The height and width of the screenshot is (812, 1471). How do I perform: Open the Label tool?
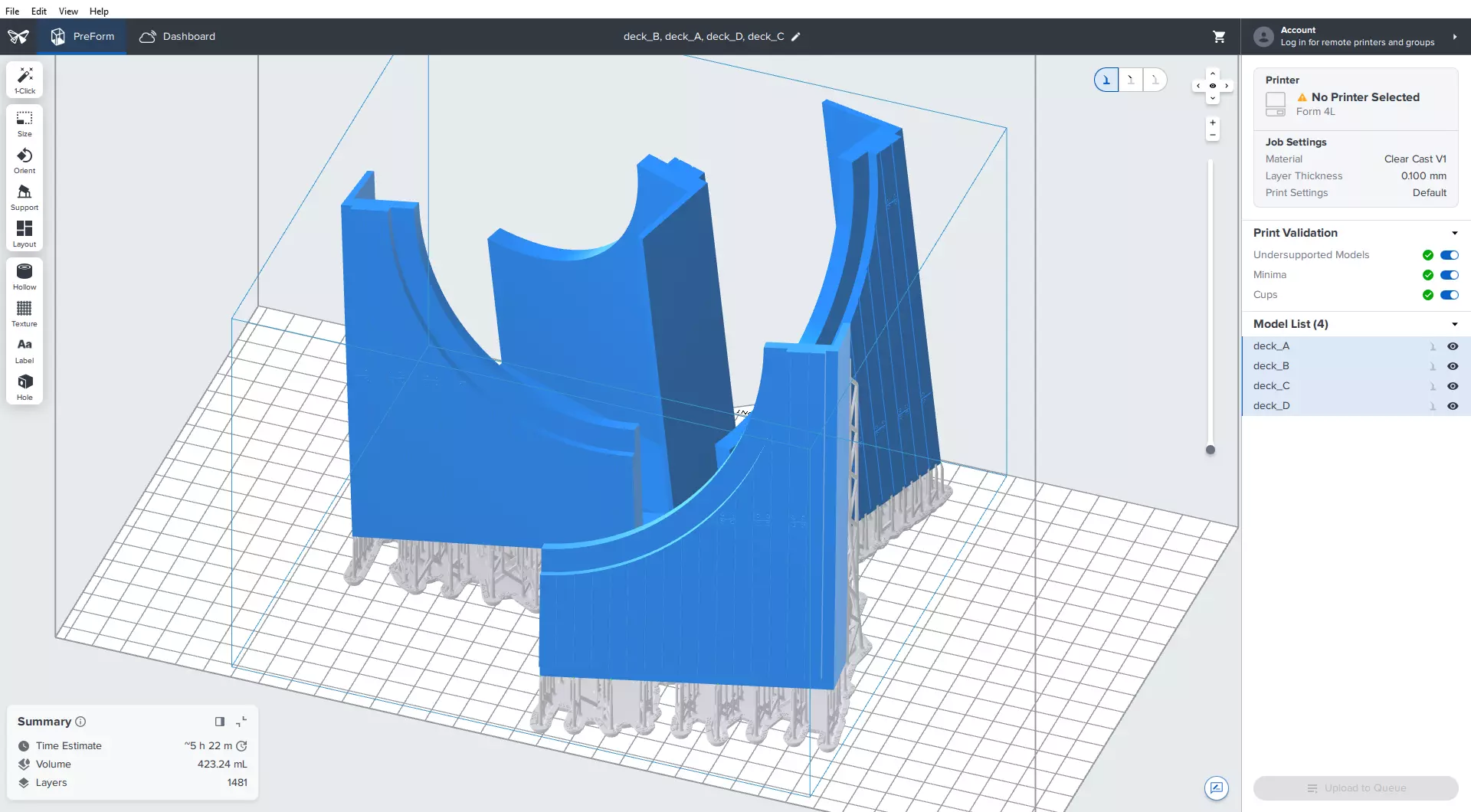click(25, 350)
